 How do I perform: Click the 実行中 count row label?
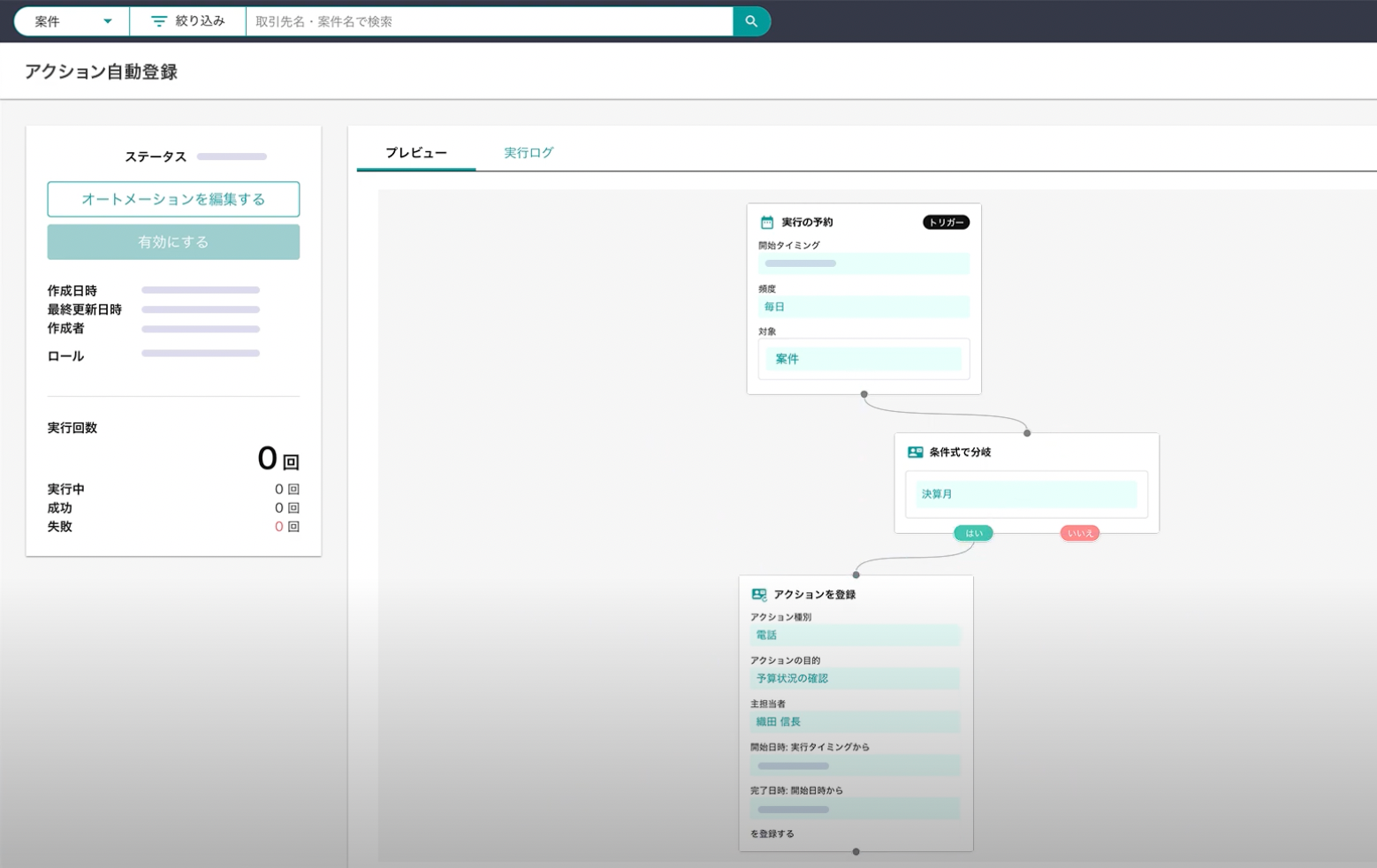[x=66, y=489]
